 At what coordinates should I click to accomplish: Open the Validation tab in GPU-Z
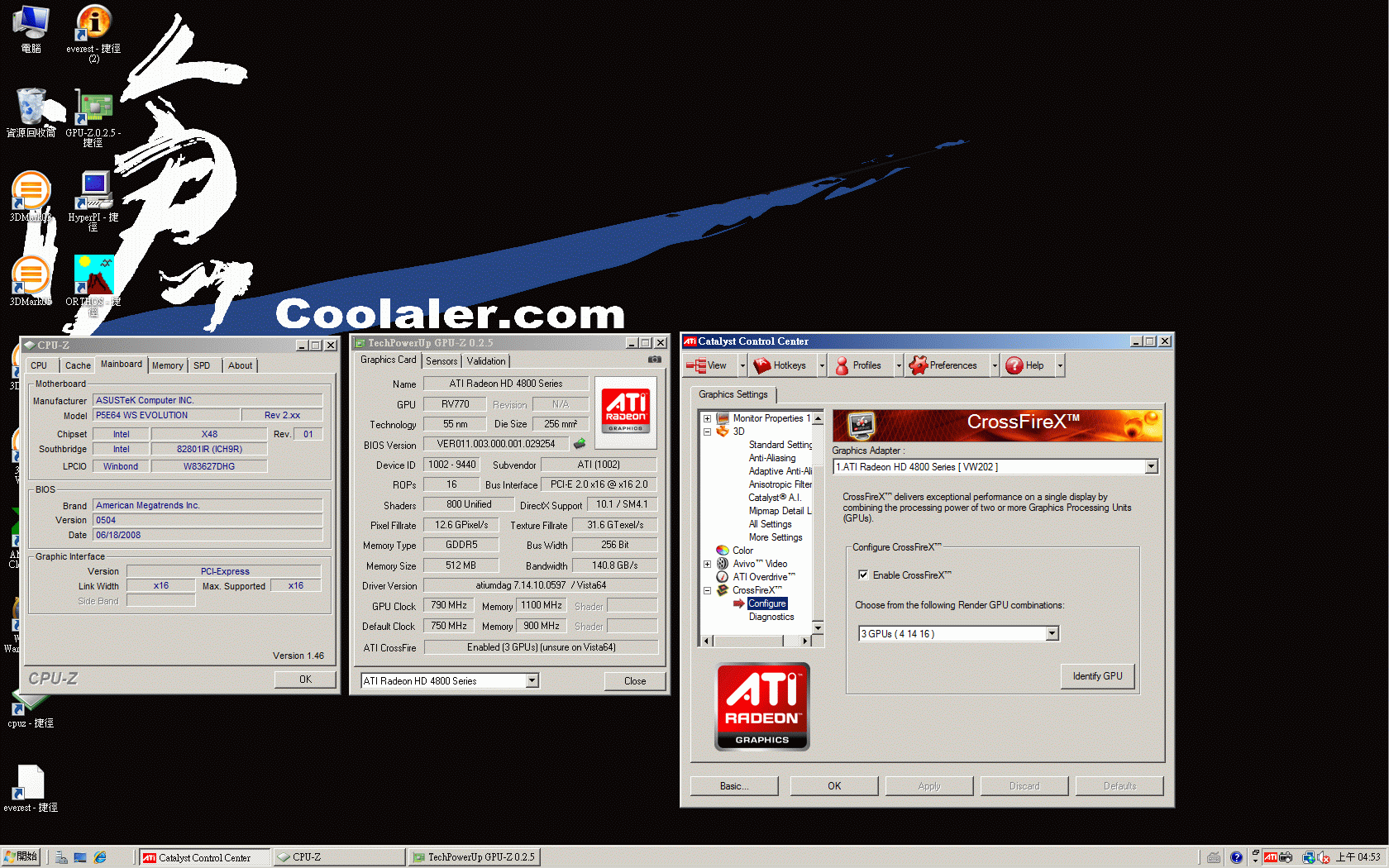click(486, 361)
